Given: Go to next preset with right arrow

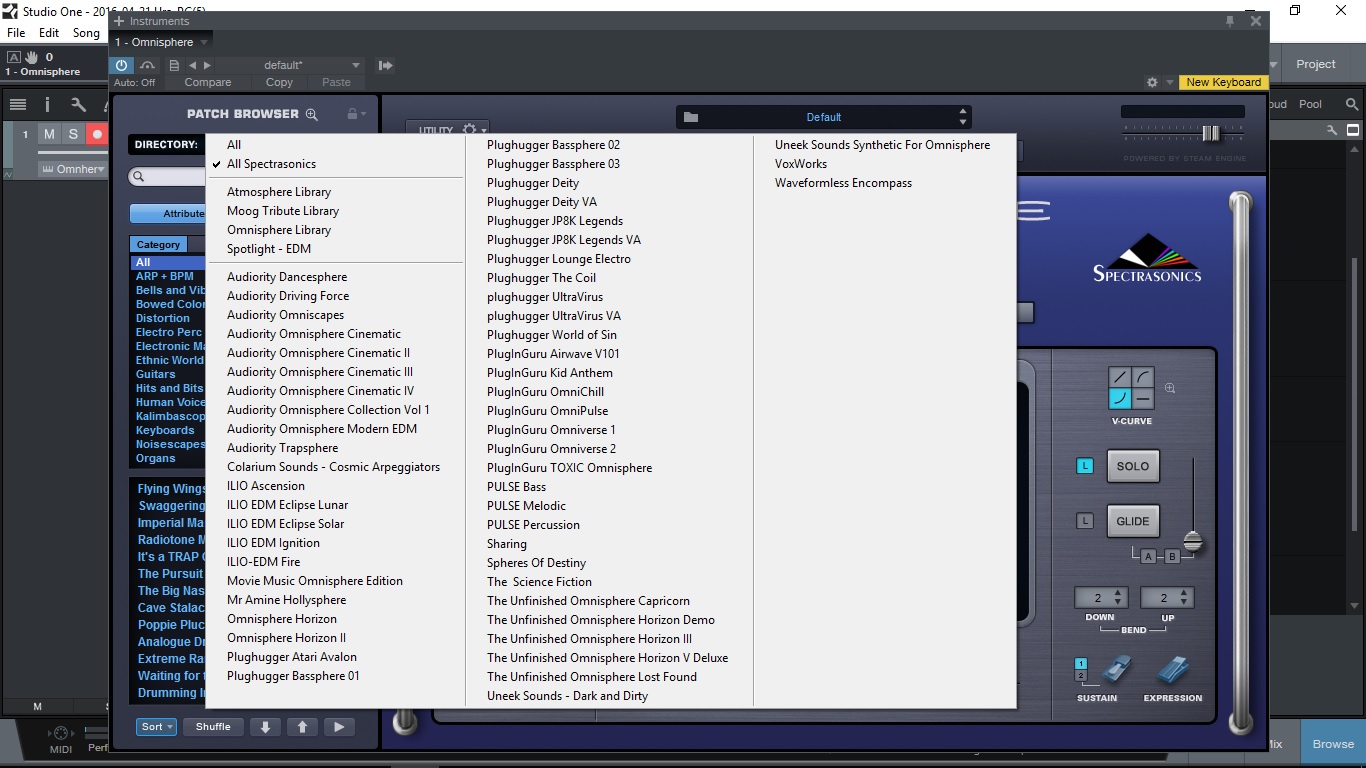Looking at the screenshot, I should tap(208, 65).
